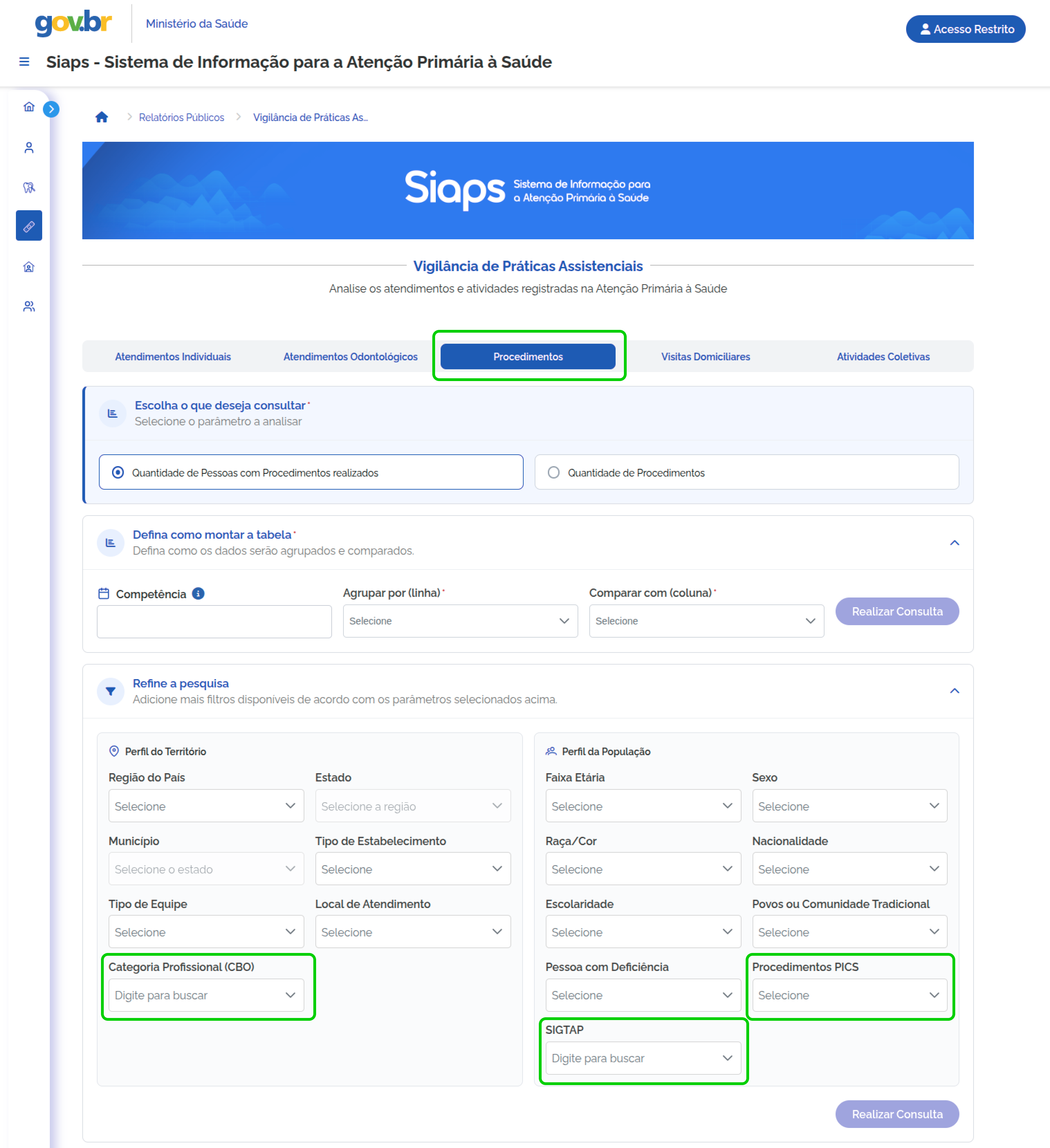Select Quantidade de Pessoas com Procedimentos realizados
The image size is (1050, 1148).
point(311,472)
